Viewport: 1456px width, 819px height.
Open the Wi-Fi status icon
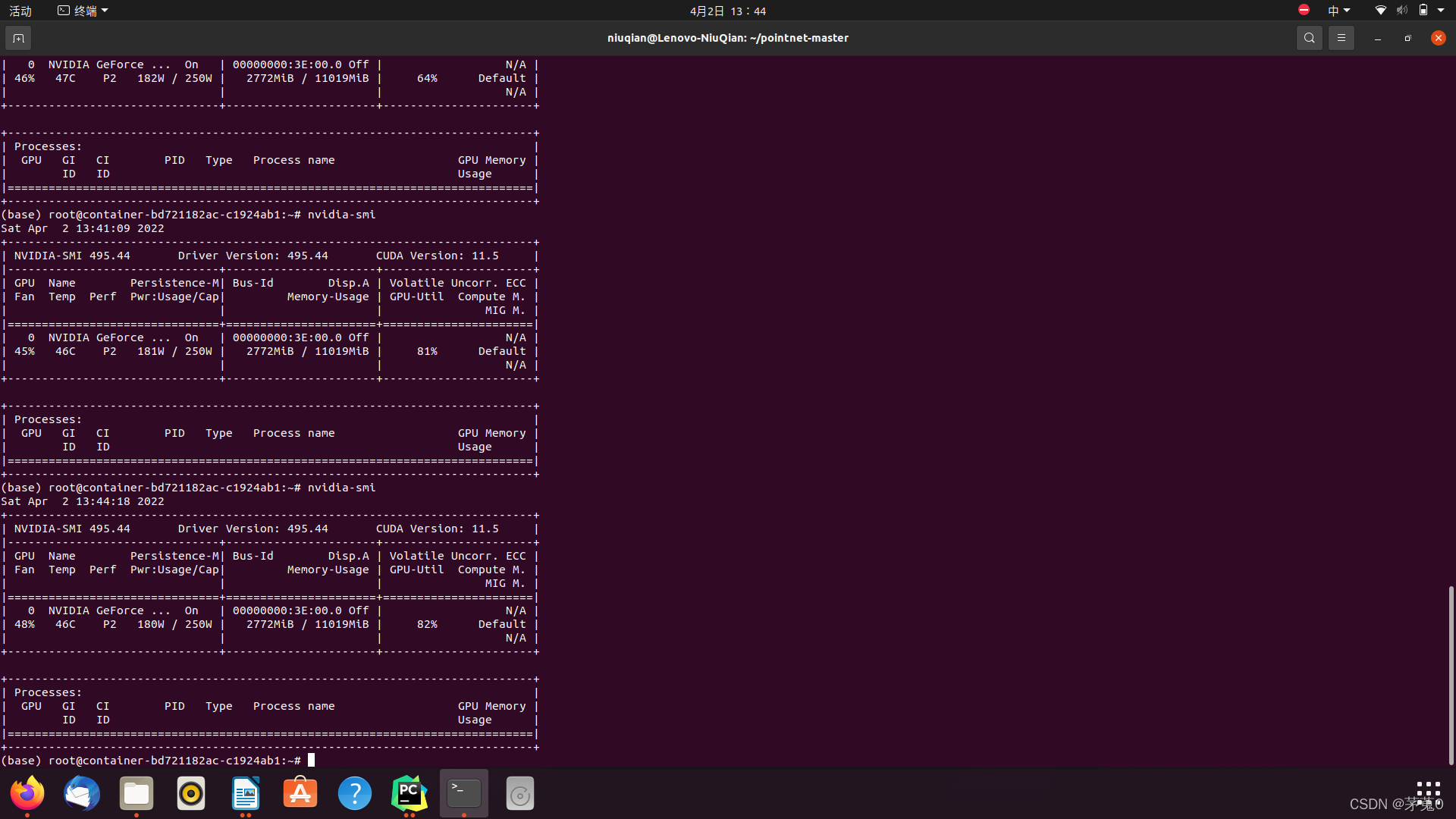coord(1380,11)
